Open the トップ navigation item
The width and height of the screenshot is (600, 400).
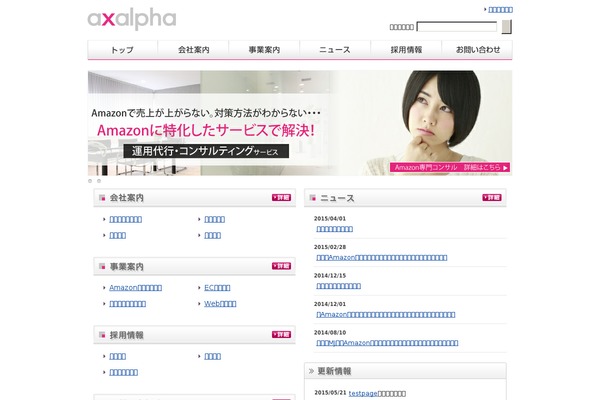tap(122, 50)
